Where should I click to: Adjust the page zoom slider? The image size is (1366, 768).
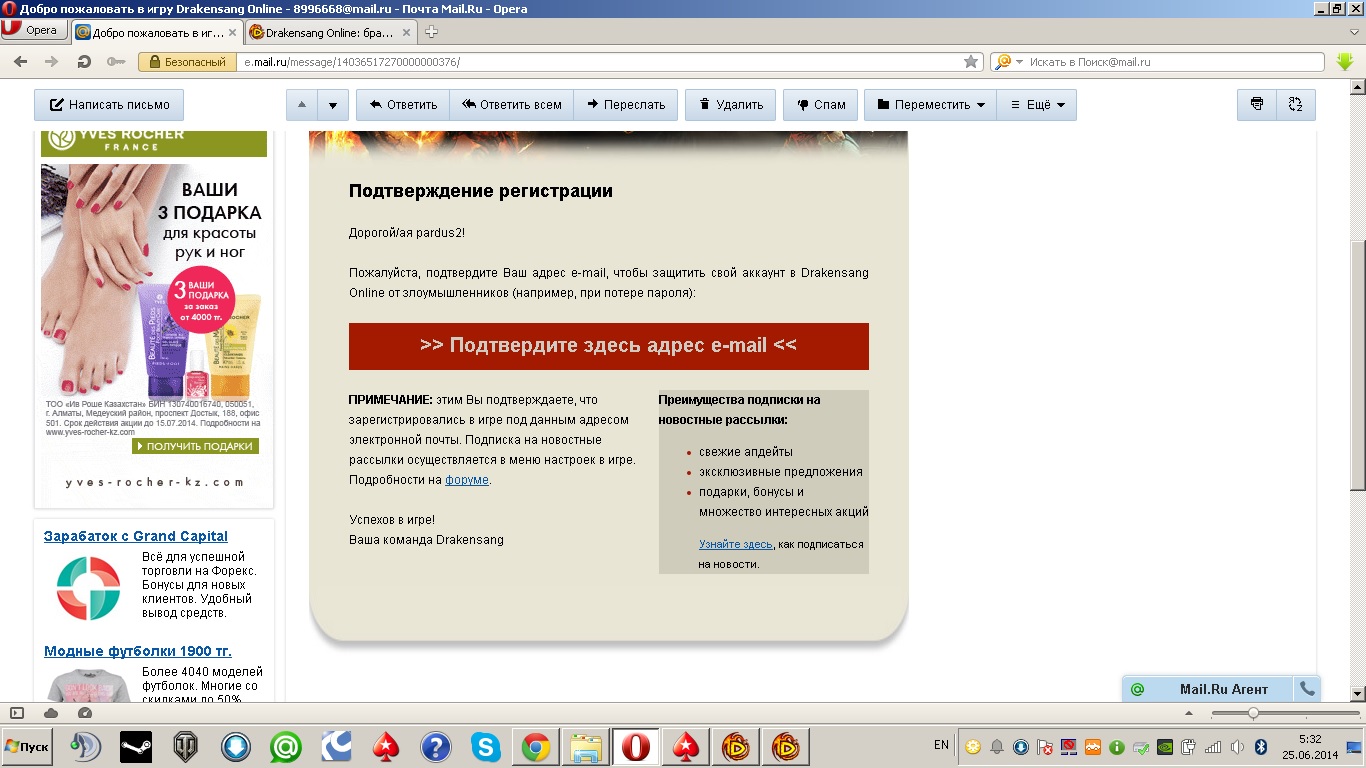pos(1253,713)
